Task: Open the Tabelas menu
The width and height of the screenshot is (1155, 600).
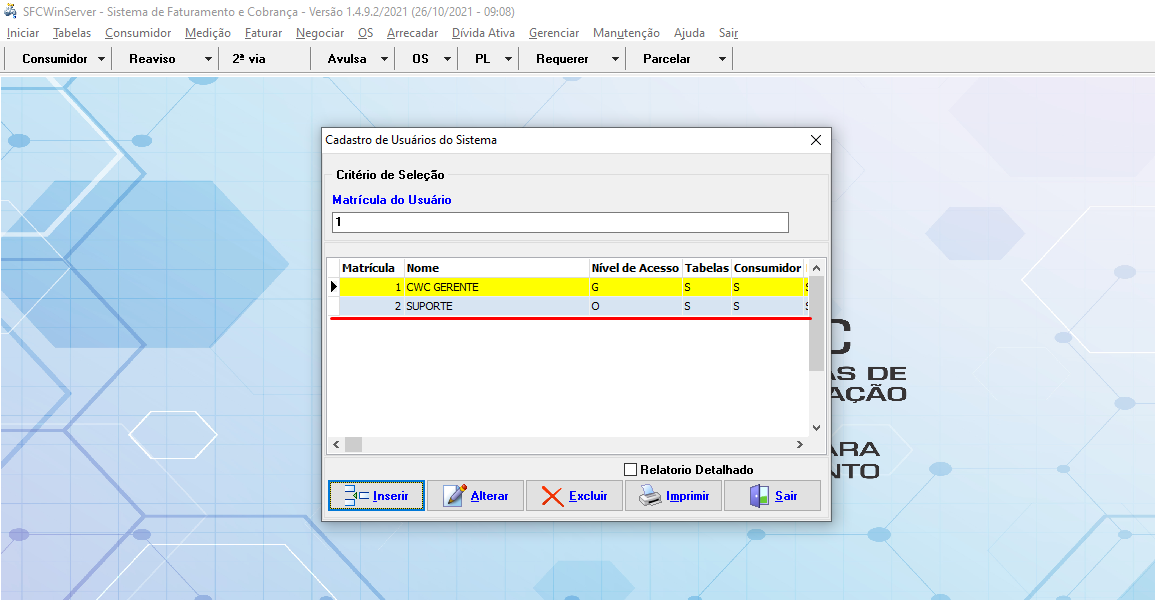Action: (x=71, y=33)
